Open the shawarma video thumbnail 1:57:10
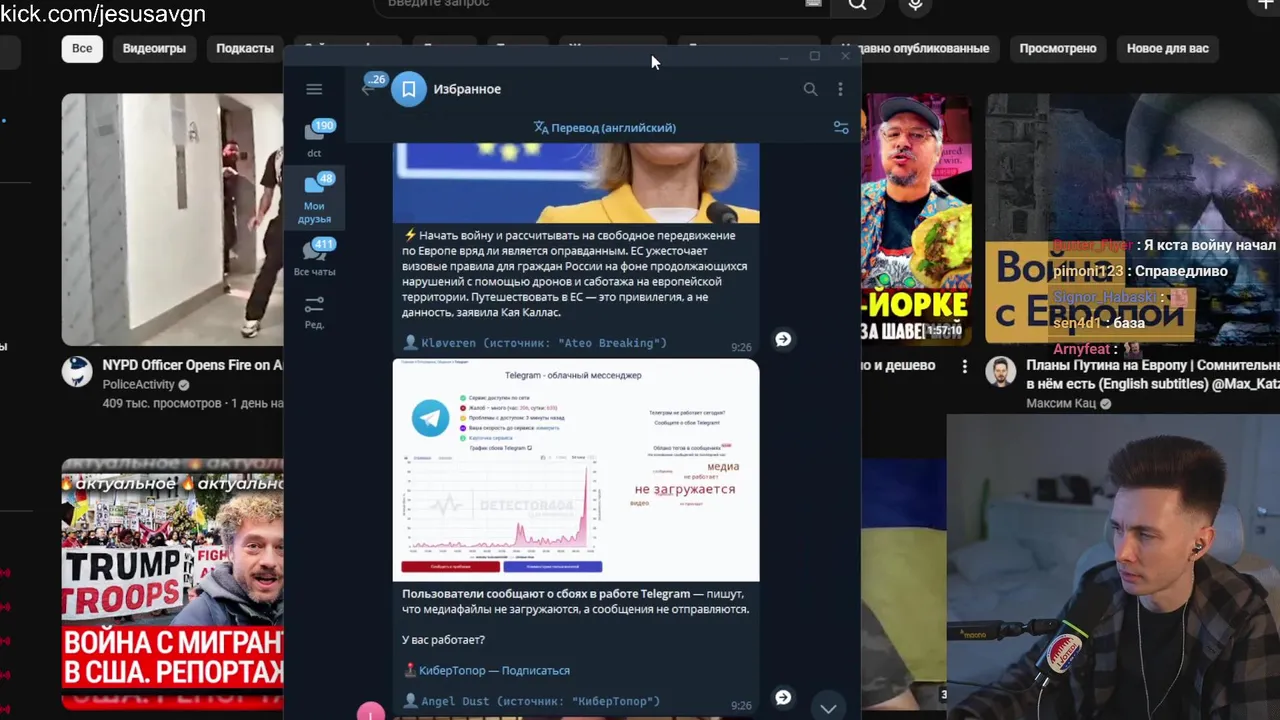Viewport: 1280px width, 720px height. (x=916, y=220)
